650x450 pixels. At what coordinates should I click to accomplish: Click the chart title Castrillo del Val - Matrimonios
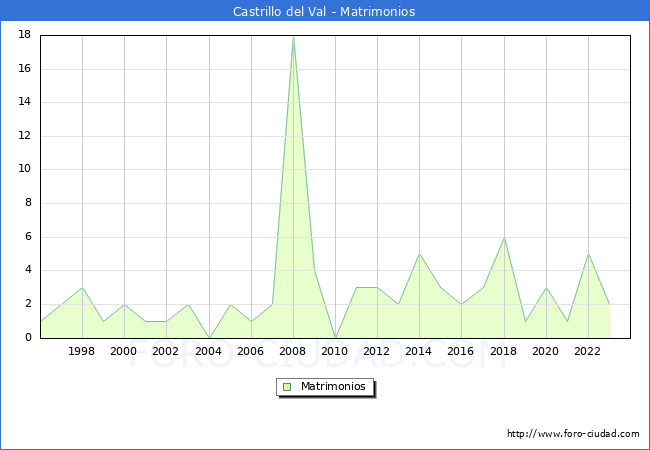point(324,12)
